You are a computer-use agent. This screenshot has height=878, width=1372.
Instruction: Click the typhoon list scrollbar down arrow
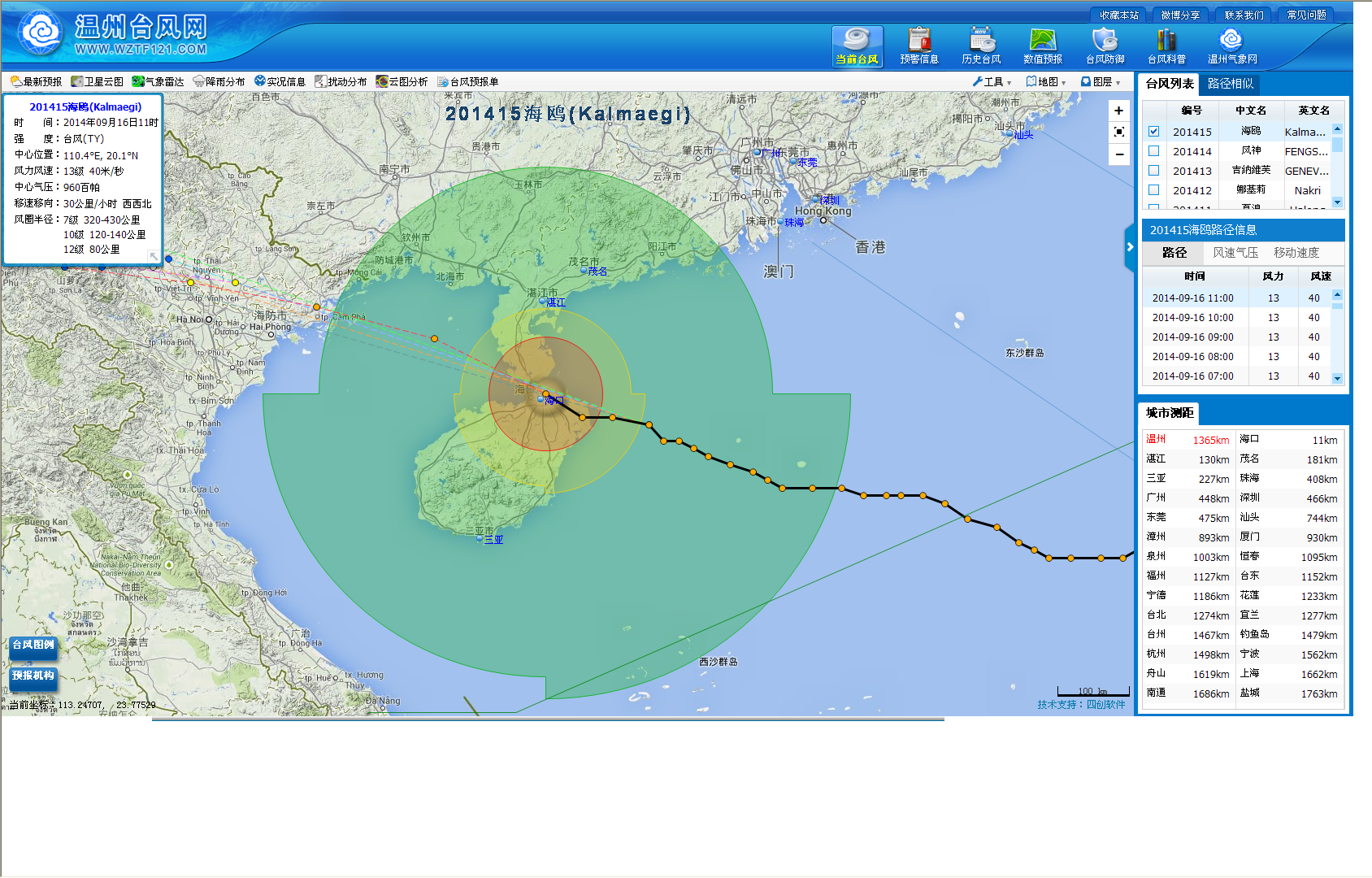tap(1337, 202)
